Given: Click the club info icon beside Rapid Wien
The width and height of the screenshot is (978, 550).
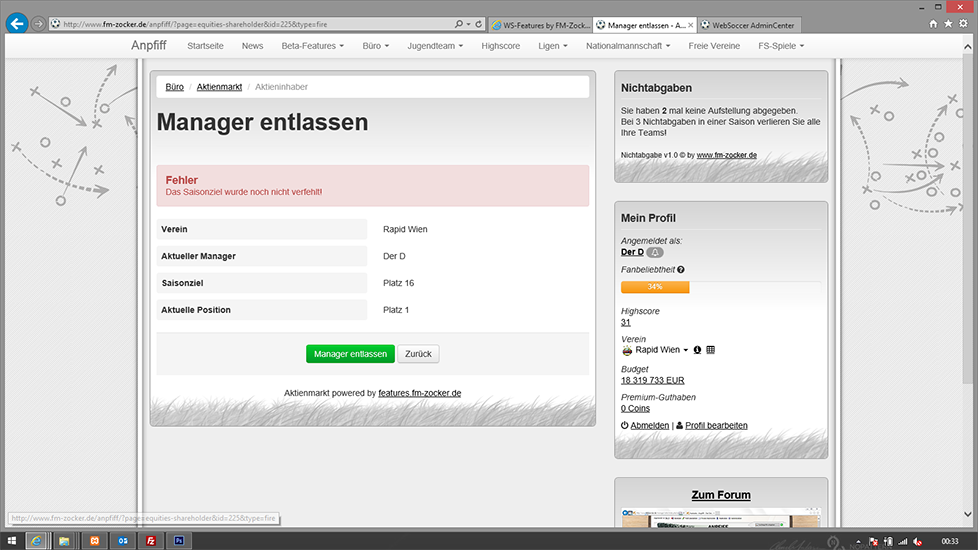Looking at the screenshot, I should coord(697,350).
